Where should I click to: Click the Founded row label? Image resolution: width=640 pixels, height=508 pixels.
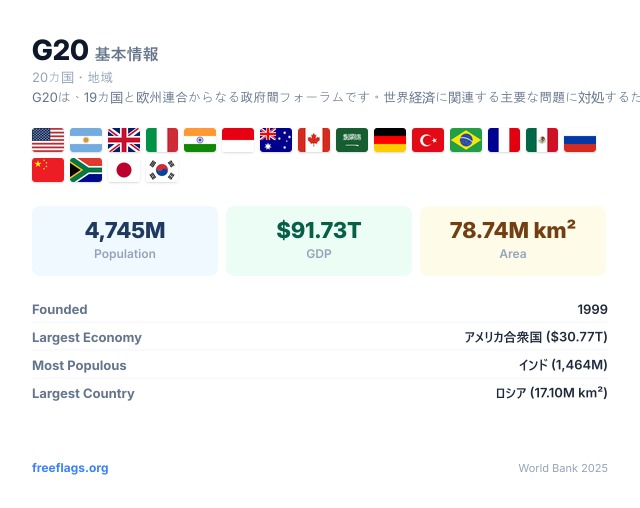[x=60, y=309]
